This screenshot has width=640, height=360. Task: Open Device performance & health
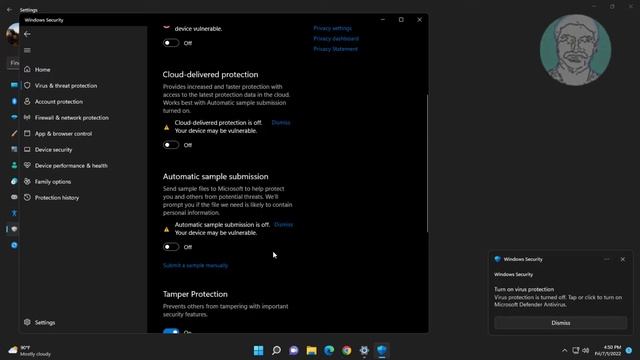click(x=71, y=166)
